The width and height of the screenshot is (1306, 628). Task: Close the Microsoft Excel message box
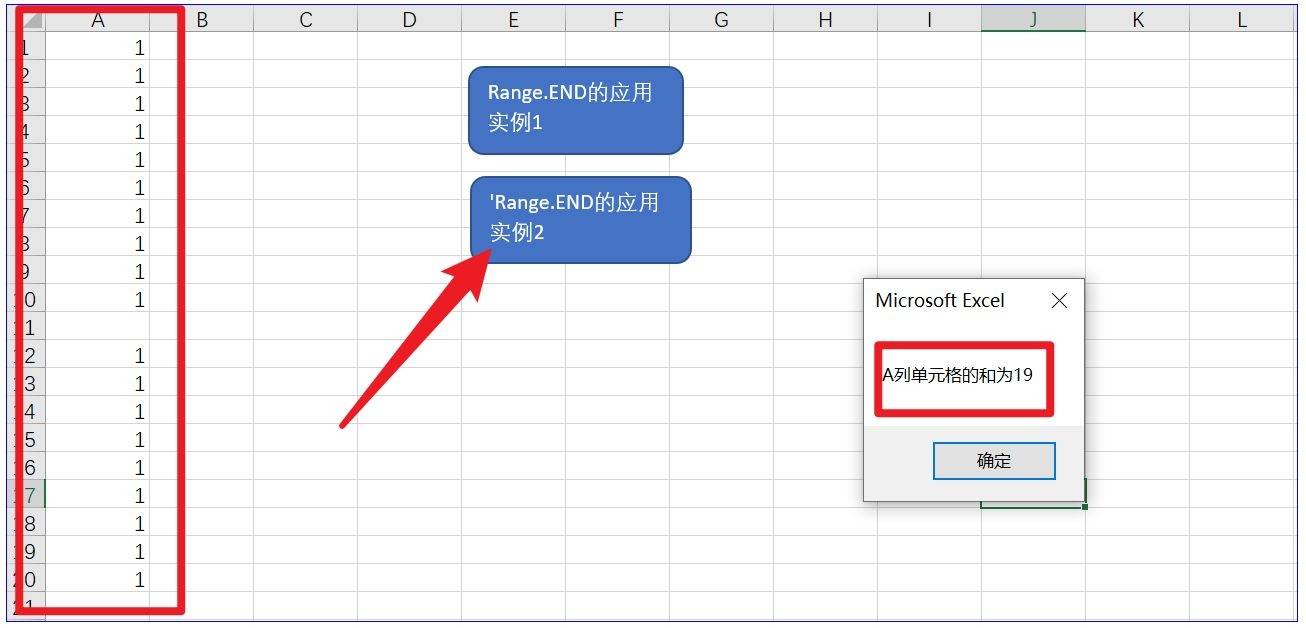point(1059,301)
